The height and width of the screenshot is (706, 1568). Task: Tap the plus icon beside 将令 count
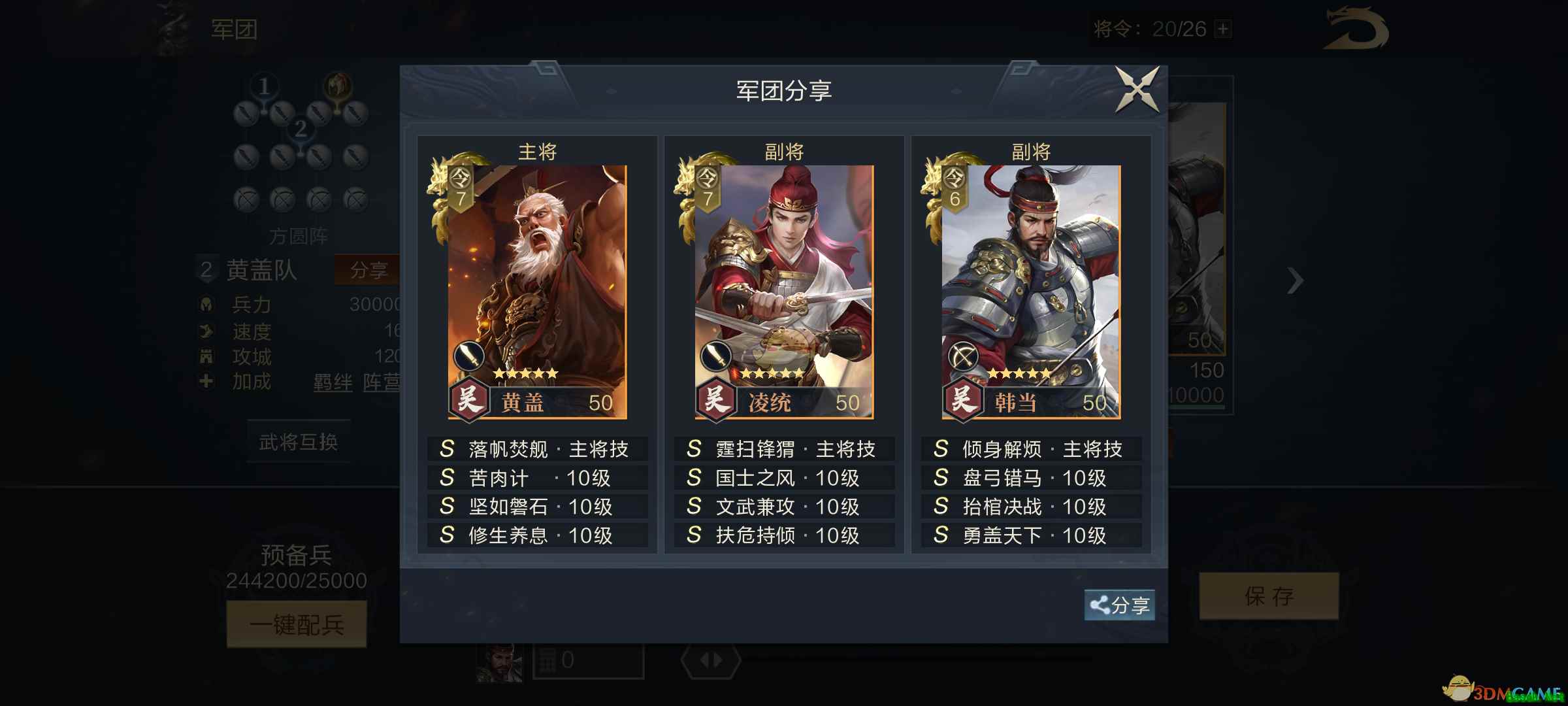(x=1223, y=29)
